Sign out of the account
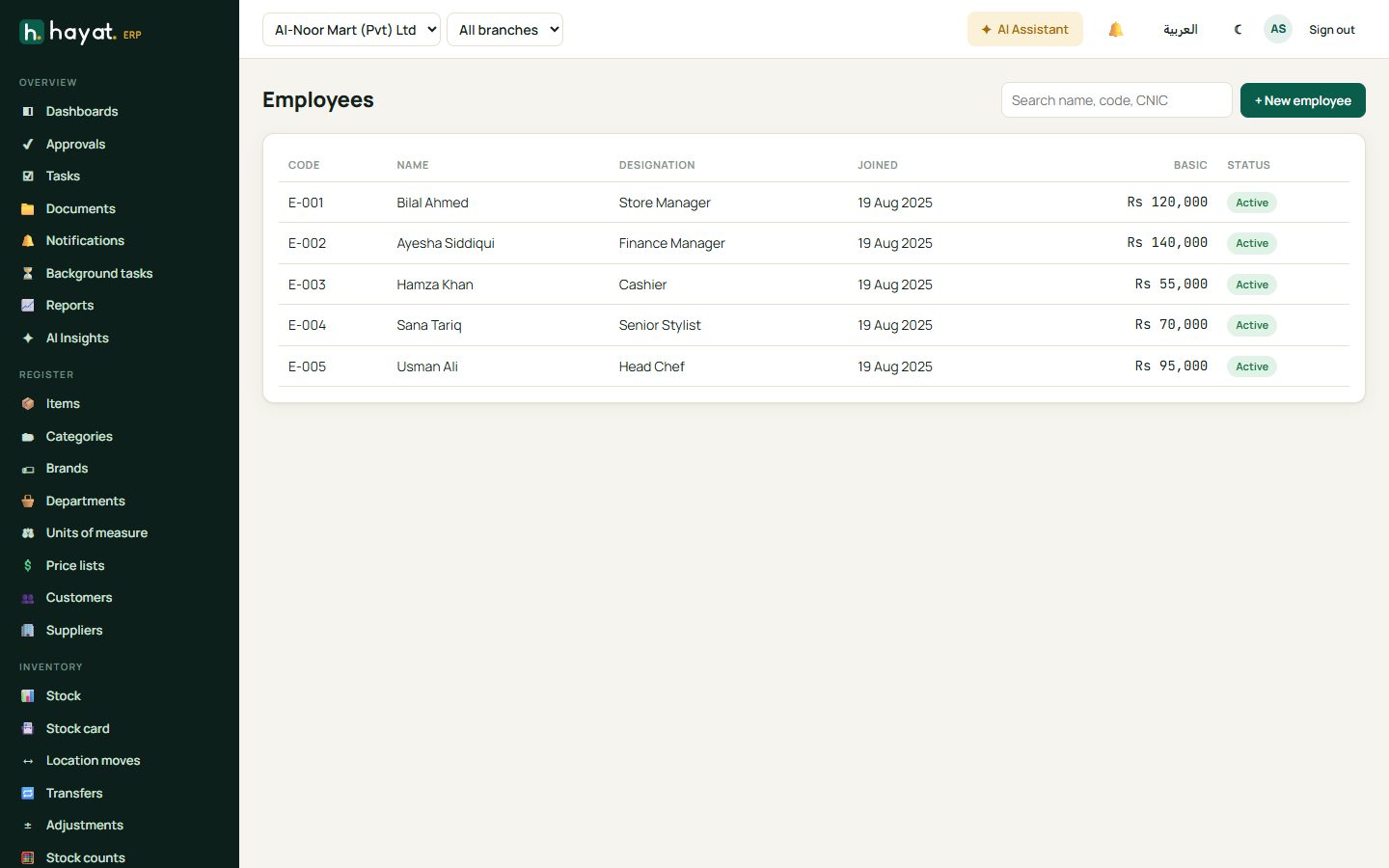The width and height of the screenshot is (1389, 868). click(x=1331, y=30)
